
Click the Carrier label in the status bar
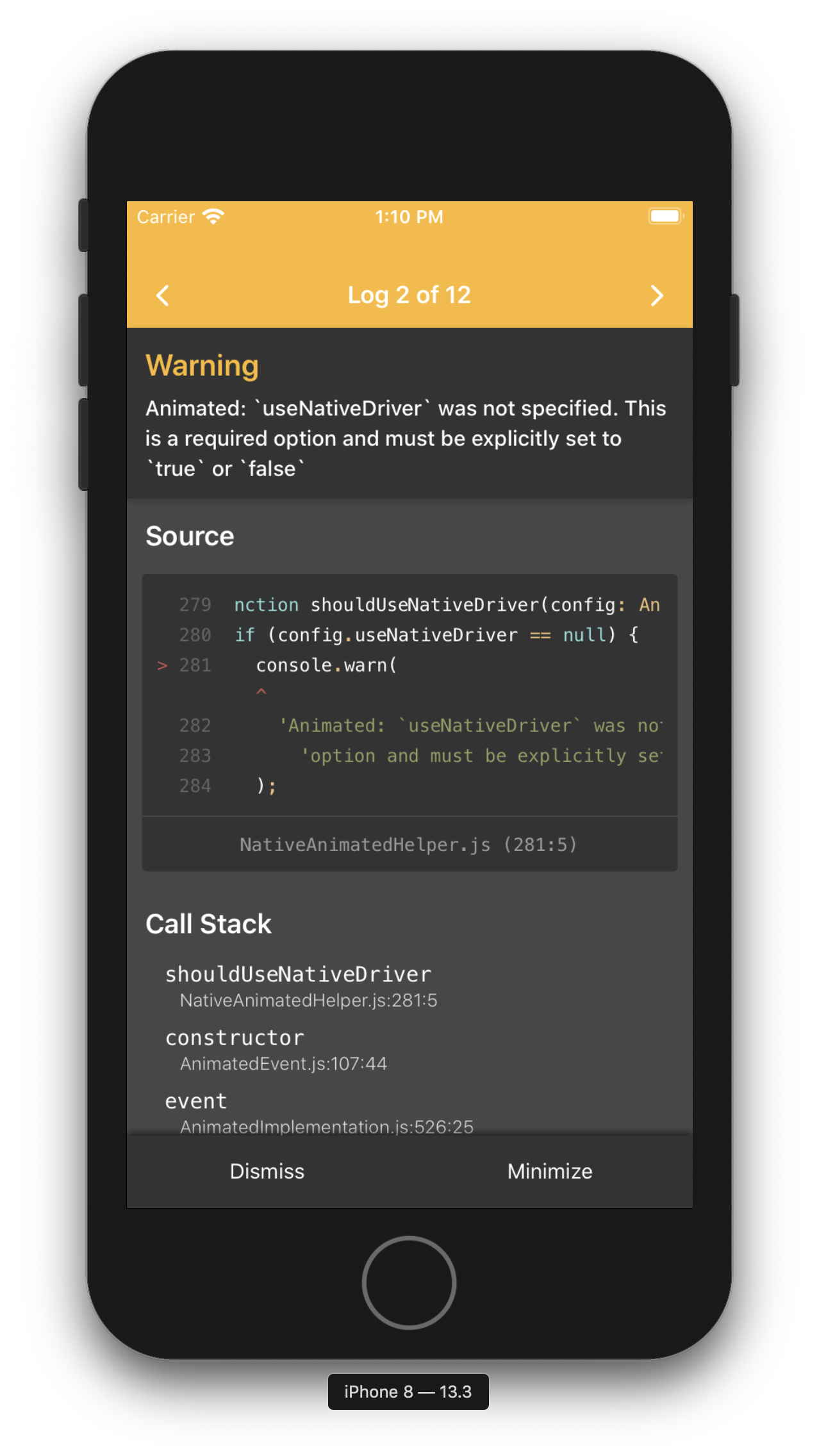pyautogui.click(x=165, y=217)
